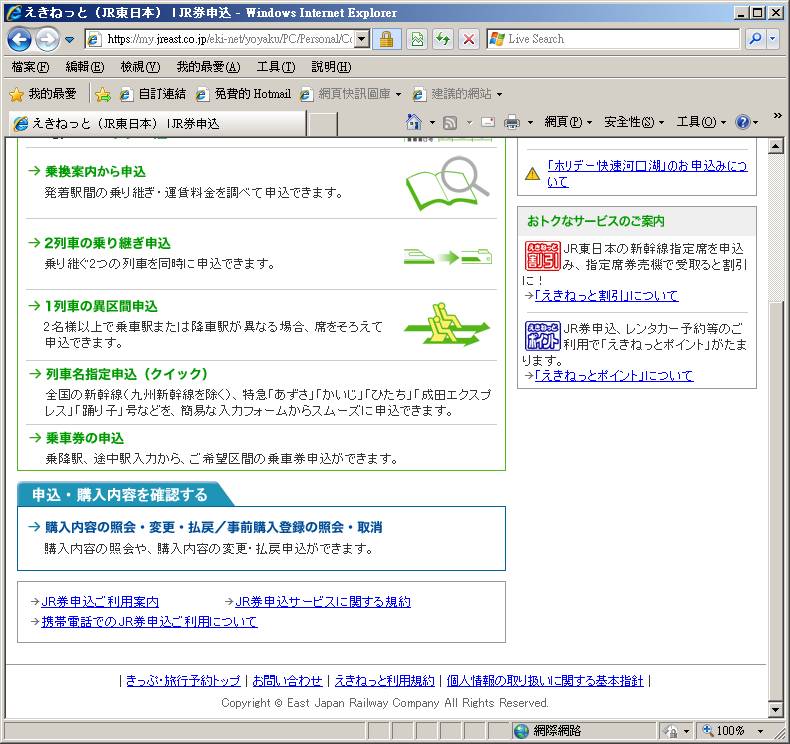The width and height of the screenshot is (790, 744).
Task: Open the きっぷ・旅行予約トップ footer link
Action: (183, 681)
